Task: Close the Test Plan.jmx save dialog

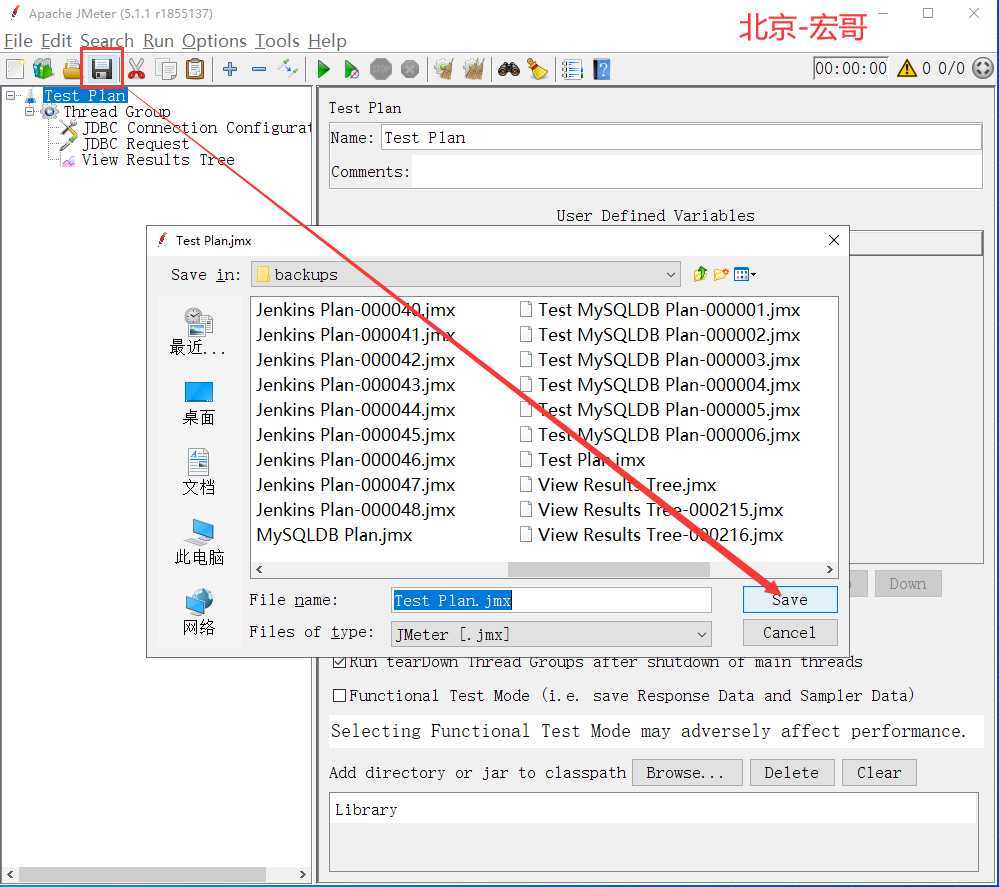Action: pyautogui.click(x=833, y=240)
